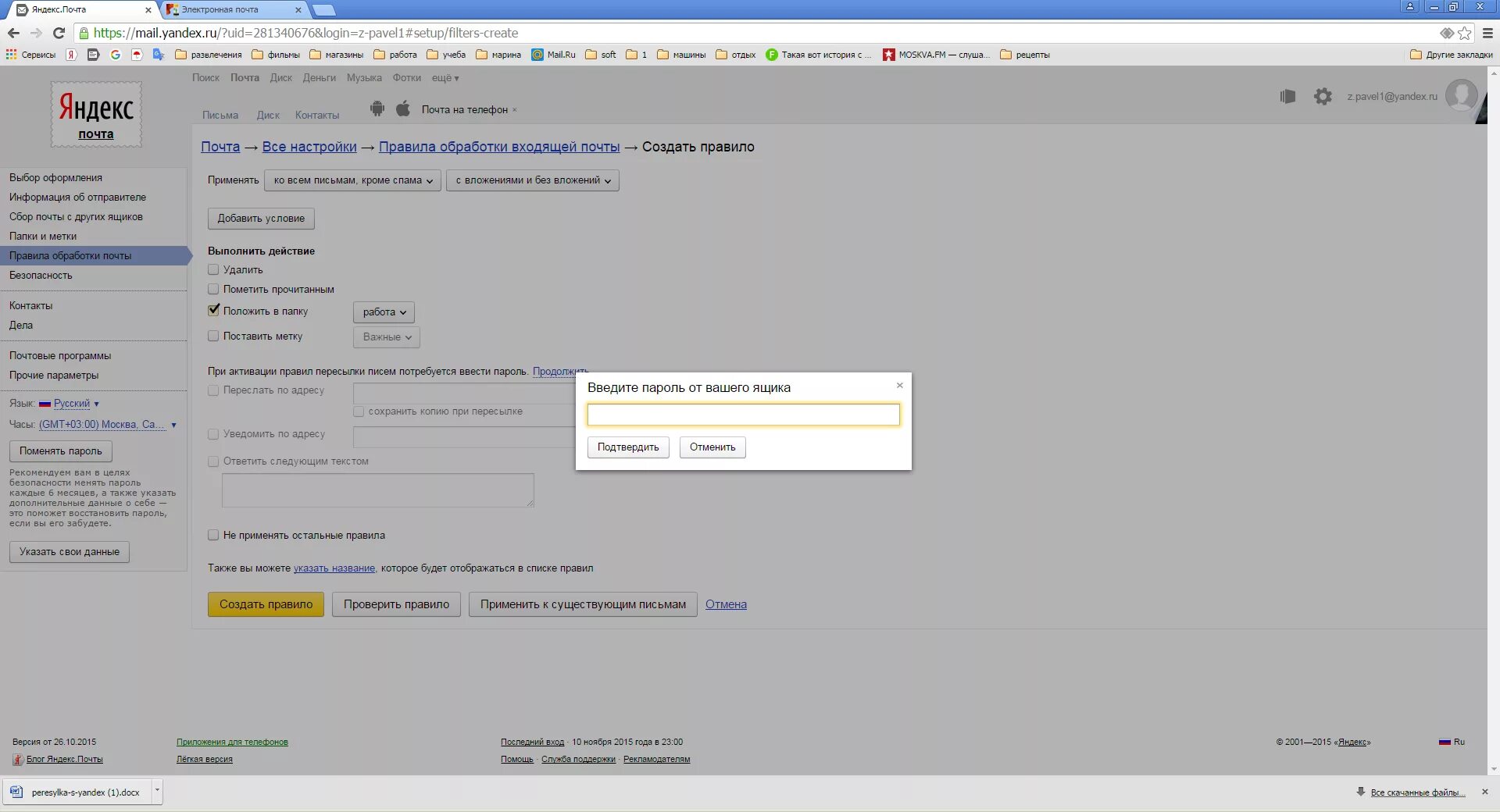Switch to the Контакты tab

point(317,115)
